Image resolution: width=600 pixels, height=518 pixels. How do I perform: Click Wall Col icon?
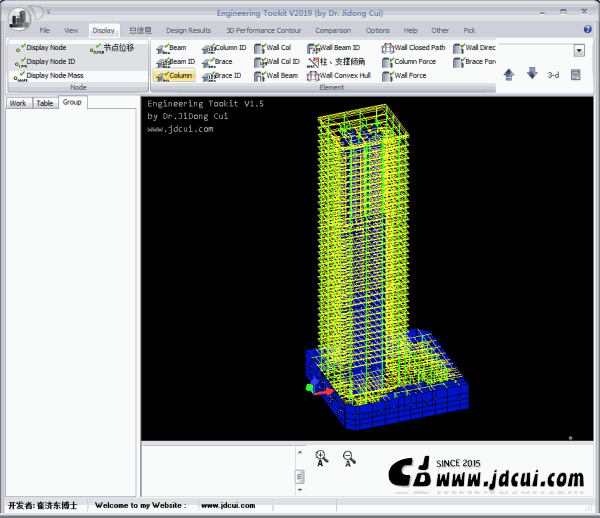pos(260,48)
